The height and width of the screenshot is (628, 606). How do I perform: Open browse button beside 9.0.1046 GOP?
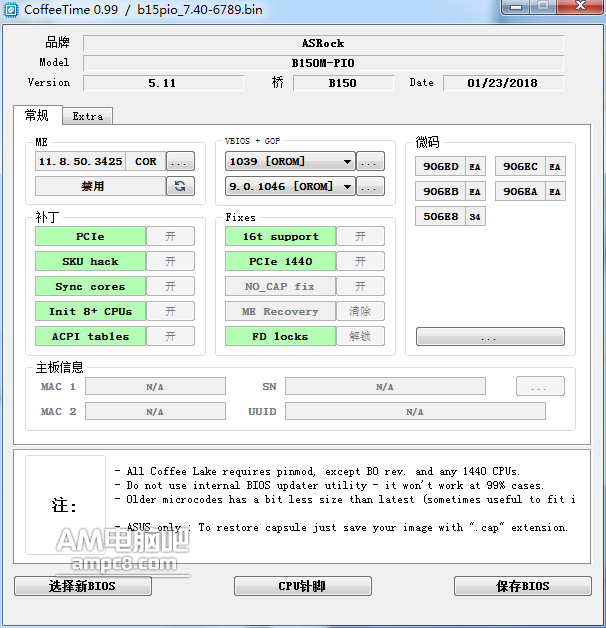point(370,186)
